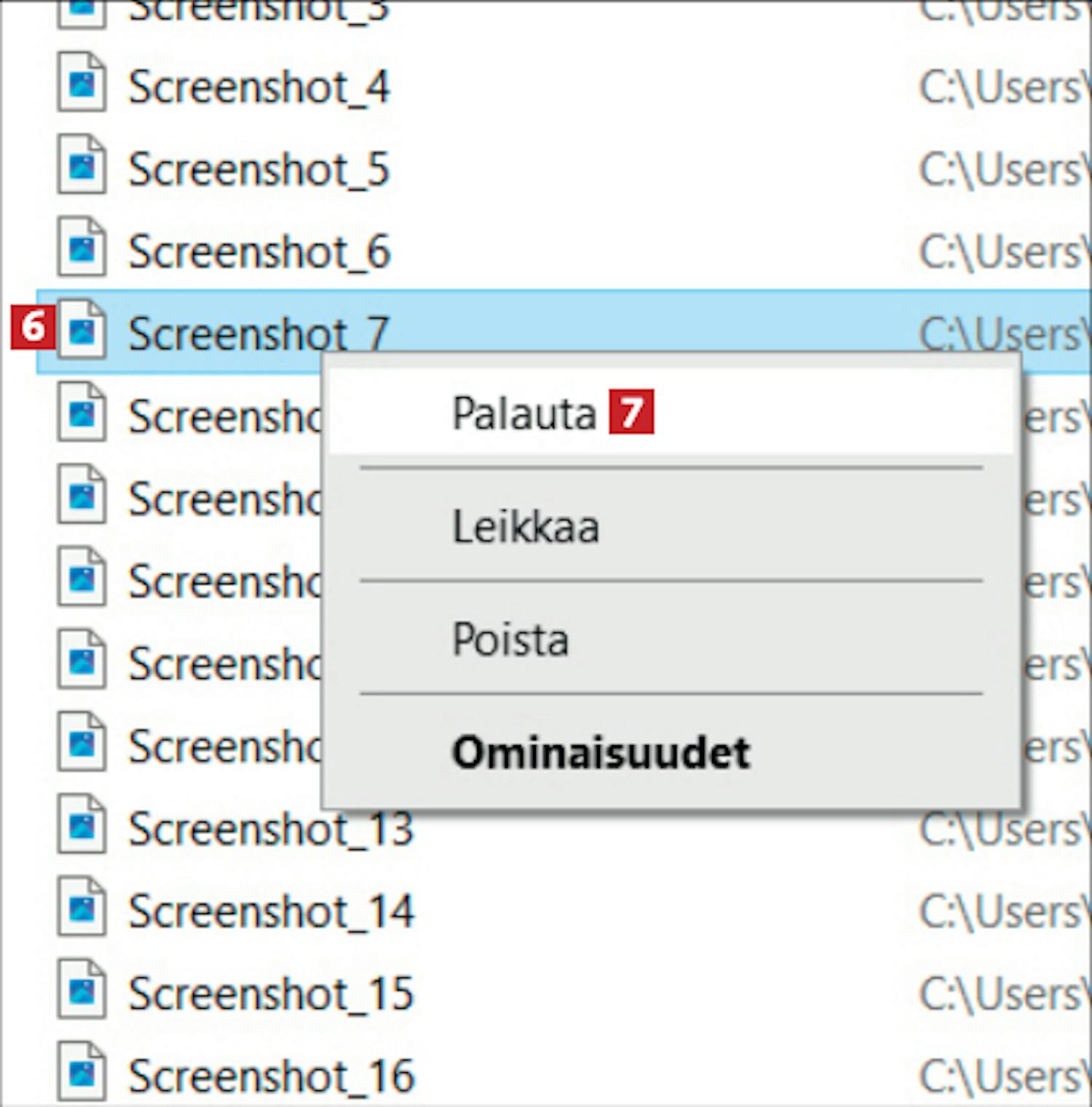Click the Screenshot_16 image file icon
Viewport: 1092px width, 1107px height.
82,1071
